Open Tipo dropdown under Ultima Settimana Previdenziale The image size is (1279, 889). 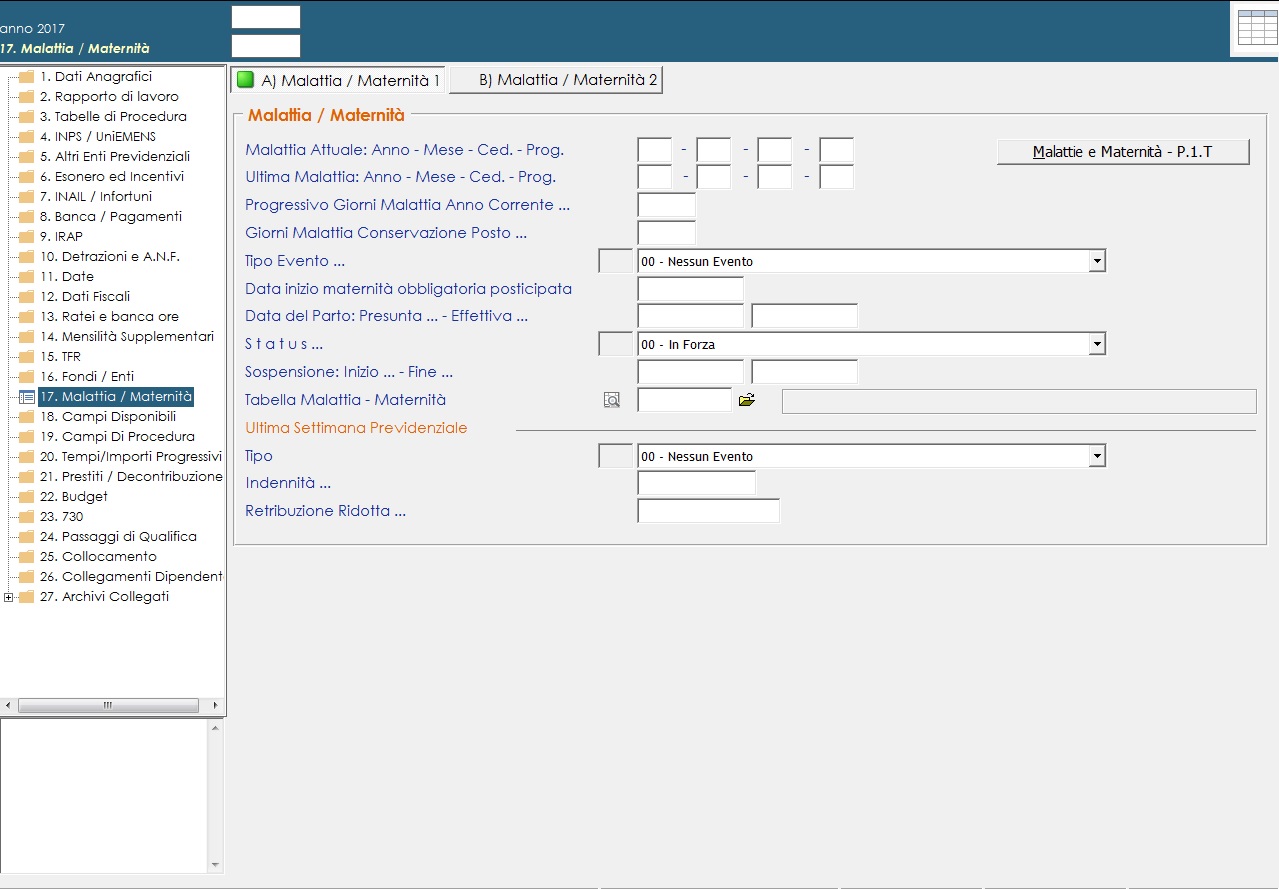[1097, 457]
